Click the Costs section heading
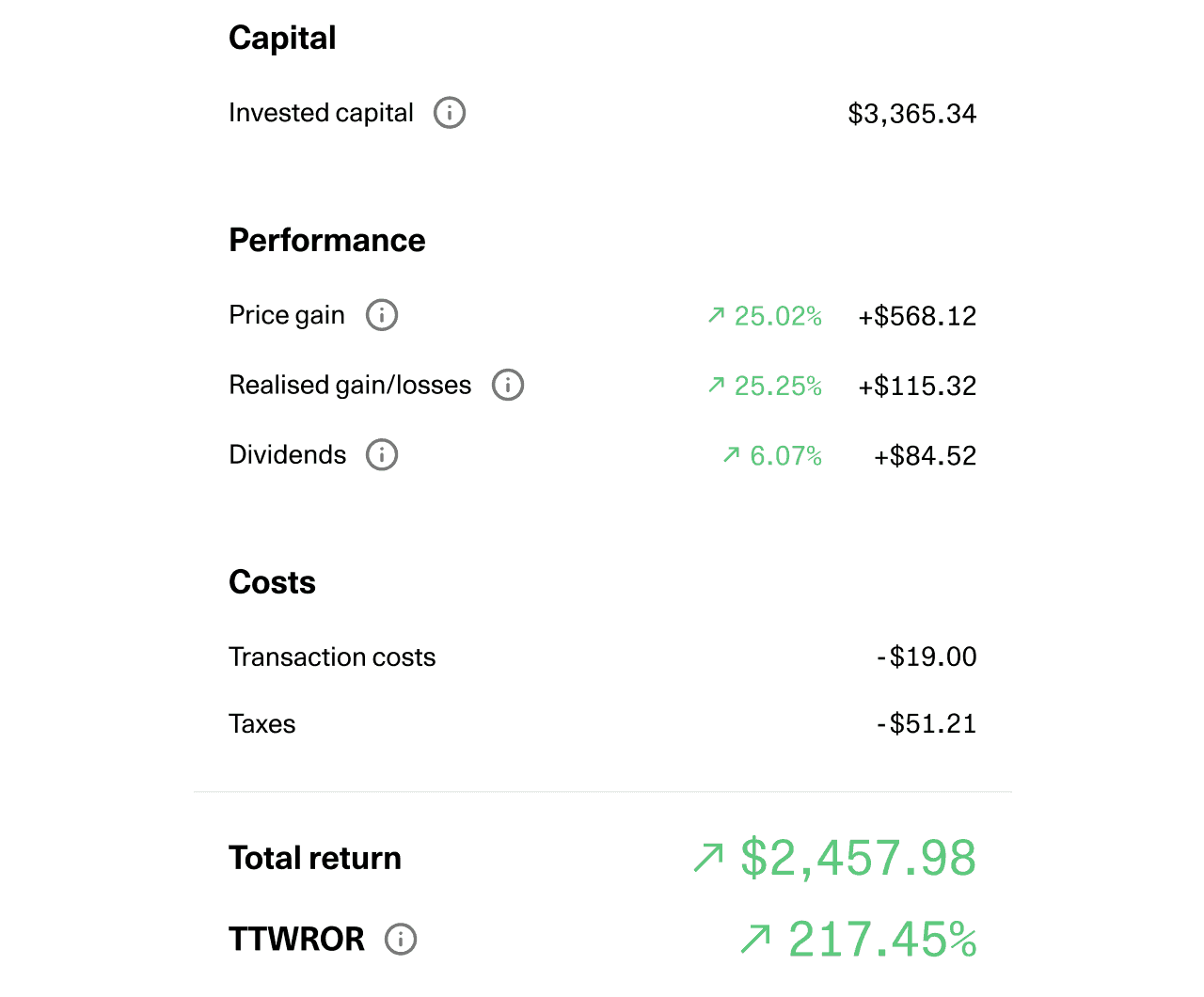The image size is (1204, 997). 273,582
